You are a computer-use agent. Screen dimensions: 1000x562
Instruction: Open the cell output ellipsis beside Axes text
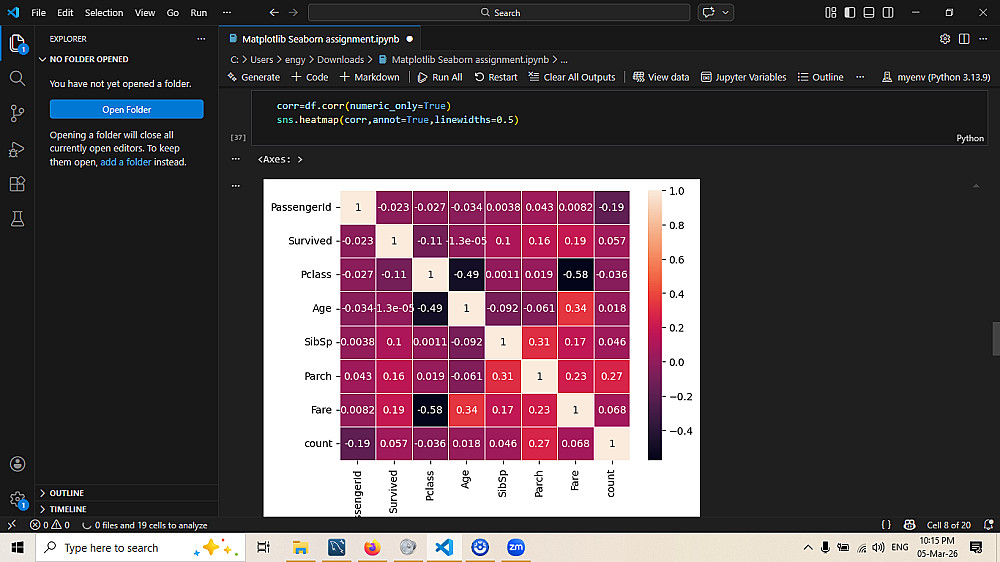[x=236, y=159]
